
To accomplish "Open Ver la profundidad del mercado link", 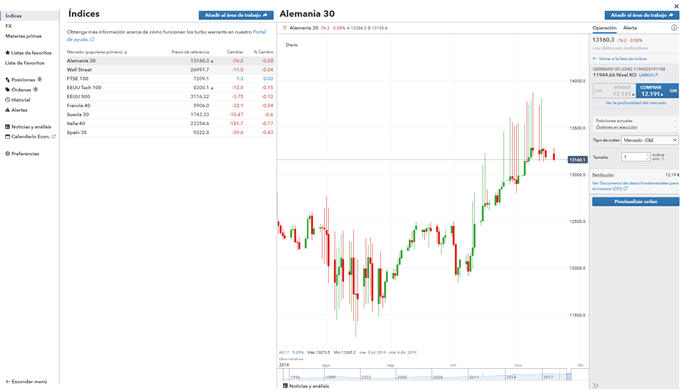I will [x=635, y=103].
